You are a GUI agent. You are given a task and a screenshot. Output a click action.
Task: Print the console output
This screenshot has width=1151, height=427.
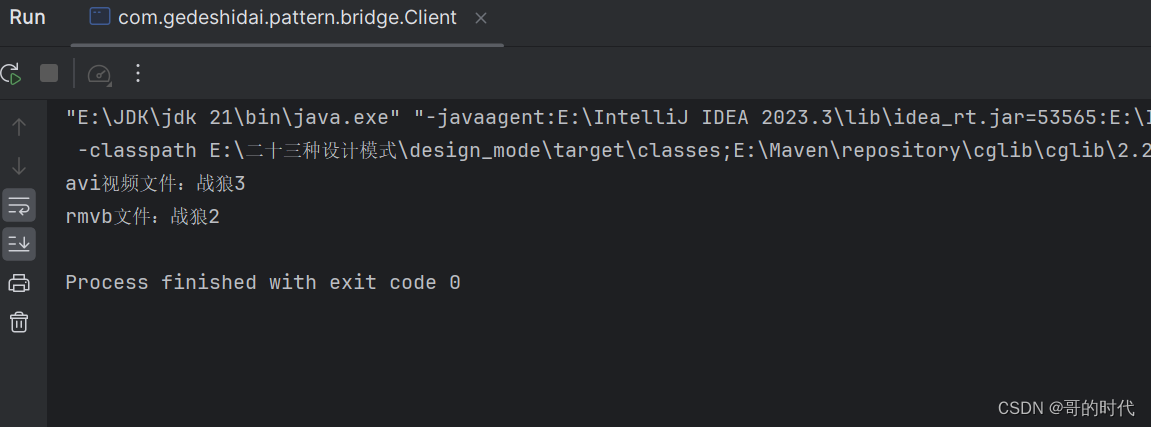tap(19, 283)
